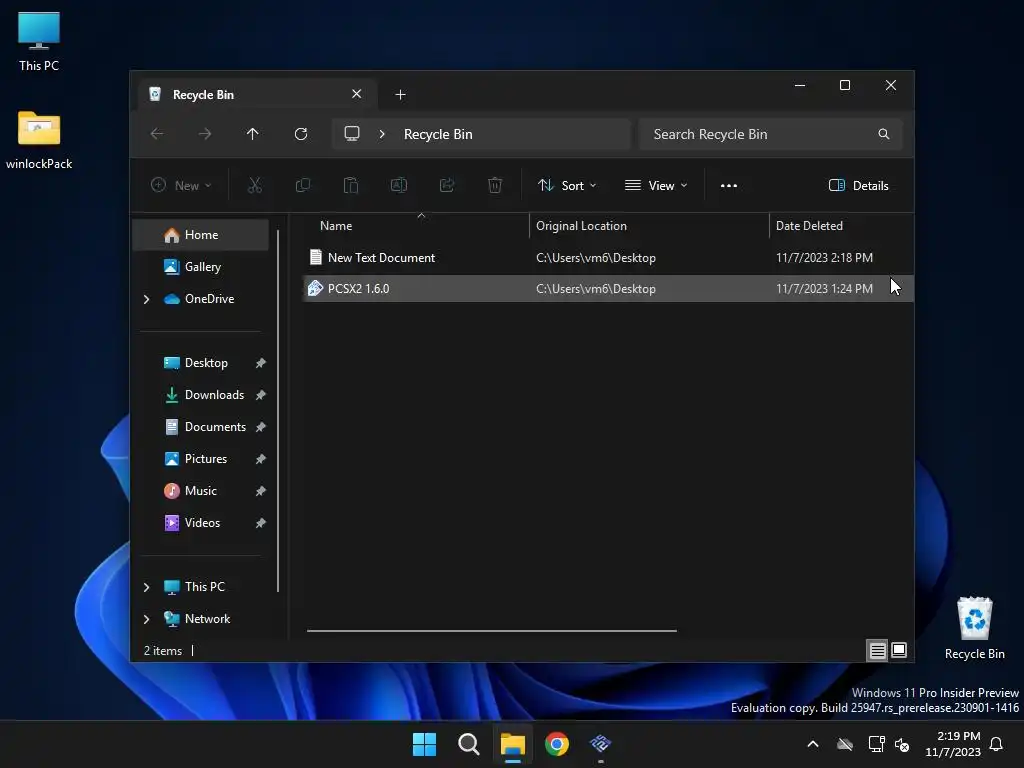This screenshot has width=1024, height=768.
Task: Open the Sort dropdown
Action: point(567,185)
